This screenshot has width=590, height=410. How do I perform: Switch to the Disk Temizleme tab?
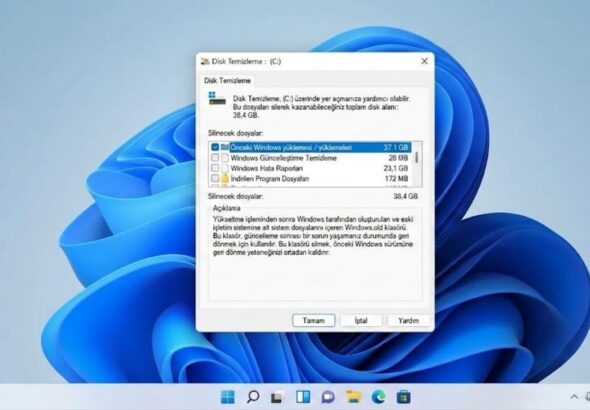(227, 80)
